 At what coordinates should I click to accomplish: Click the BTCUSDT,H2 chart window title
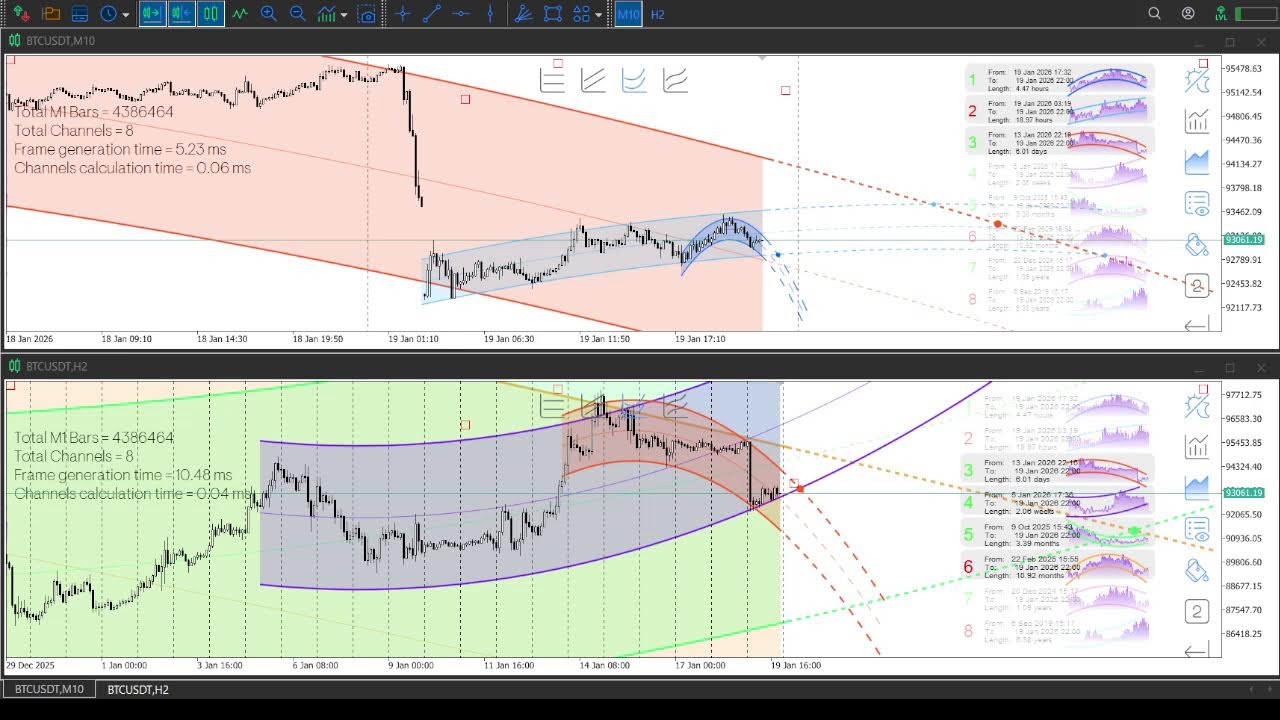coord(55,367)
